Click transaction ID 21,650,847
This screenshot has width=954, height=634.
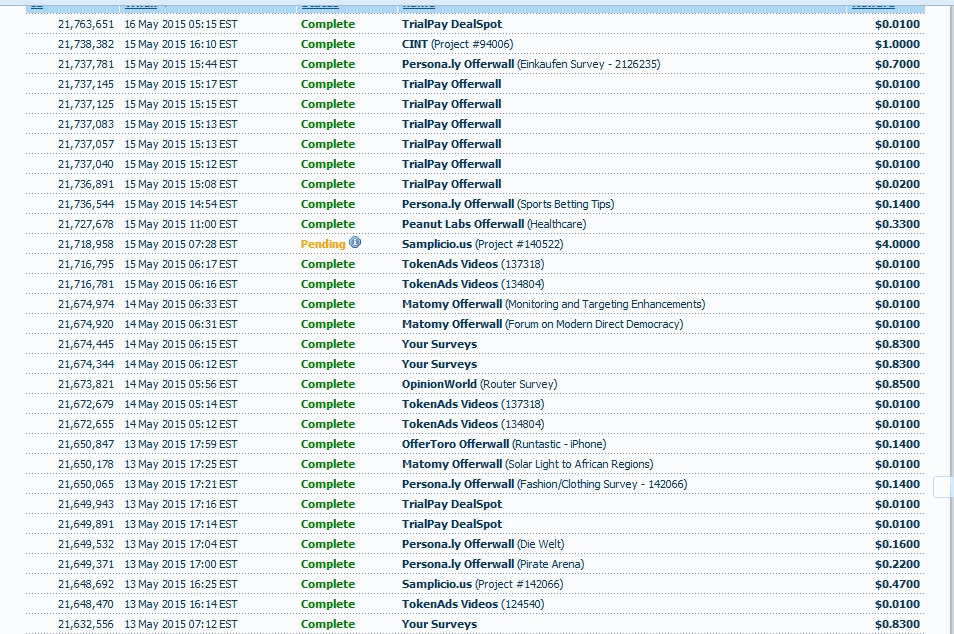coord(86,445)
